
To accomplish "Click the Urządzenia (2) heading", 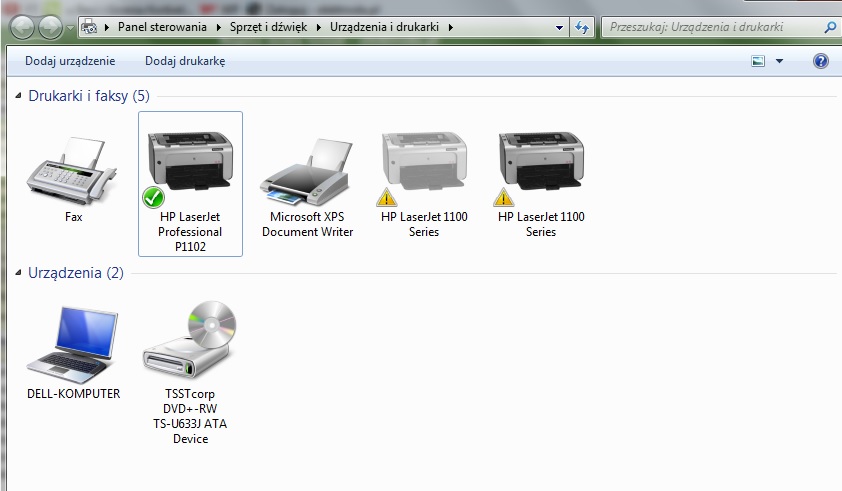I will tap(76, 273).
